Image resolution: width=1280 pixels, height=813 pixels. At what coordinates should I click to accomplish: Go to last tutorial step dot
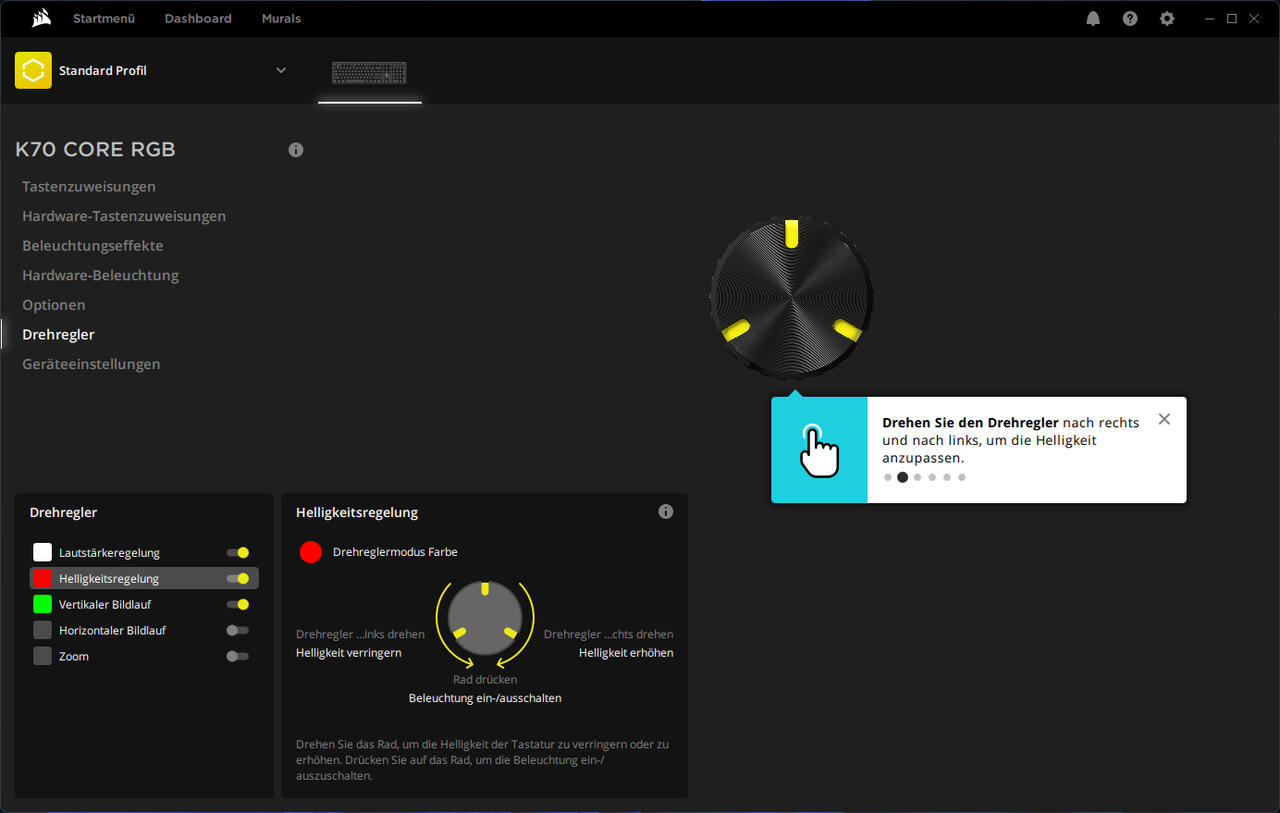[x=962, y=477]
